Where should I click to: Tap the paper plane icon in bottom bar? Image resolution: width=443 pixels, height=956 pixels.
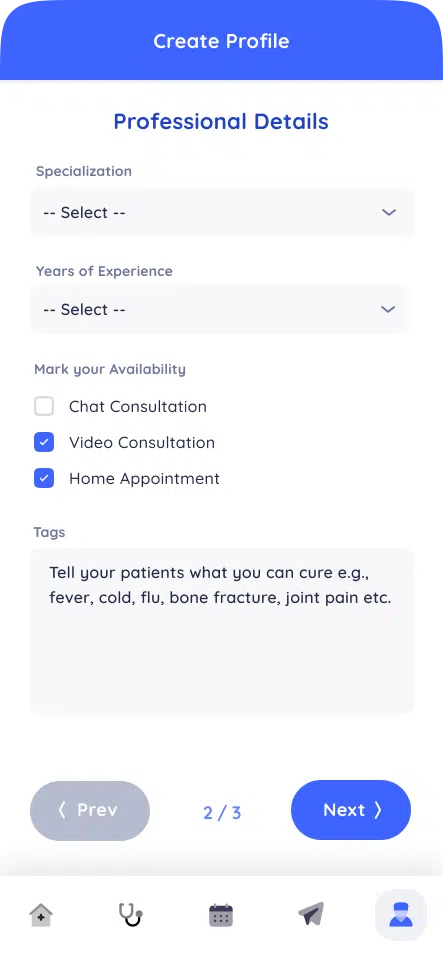coord(311,914)
